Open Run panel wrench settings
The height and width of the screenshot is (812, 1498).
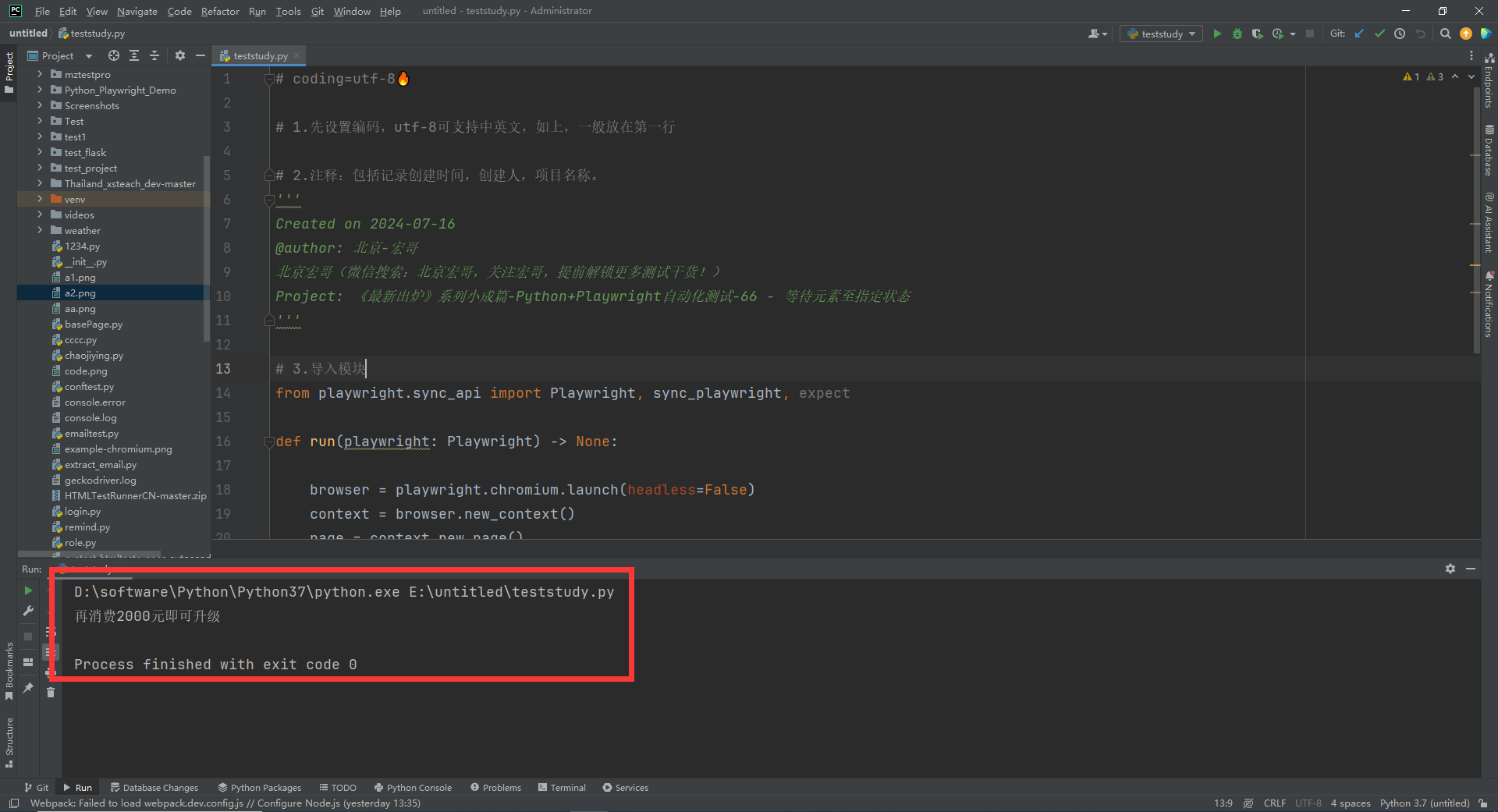tap(28, 611)
